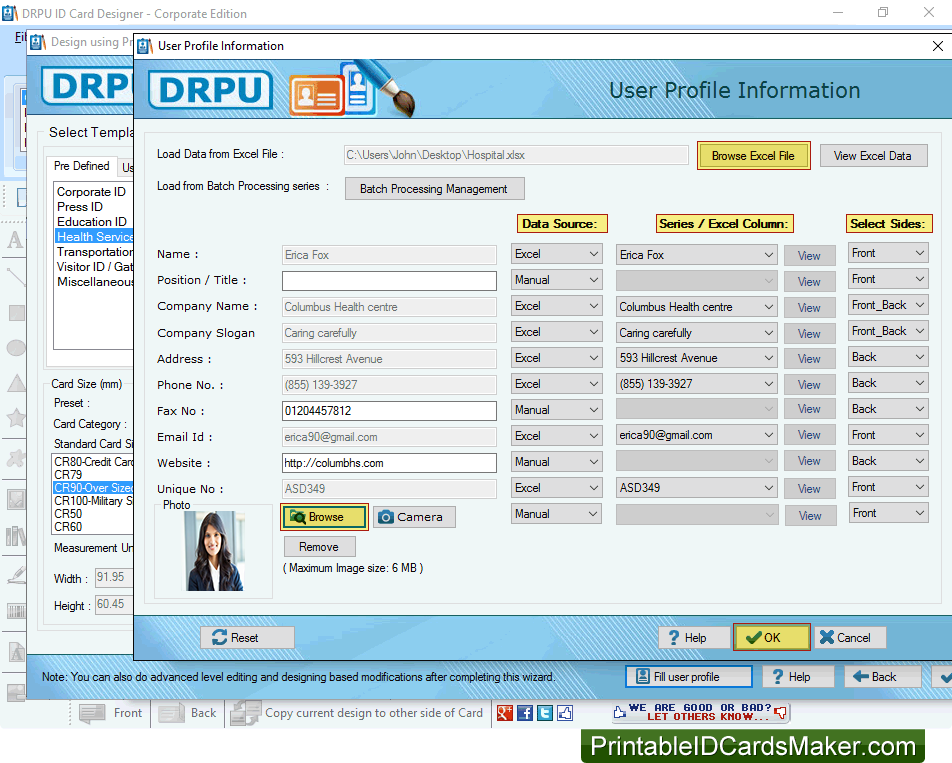Click Fill user profile in wizard window
952x763 pixels.
click(x=688, y=677)
